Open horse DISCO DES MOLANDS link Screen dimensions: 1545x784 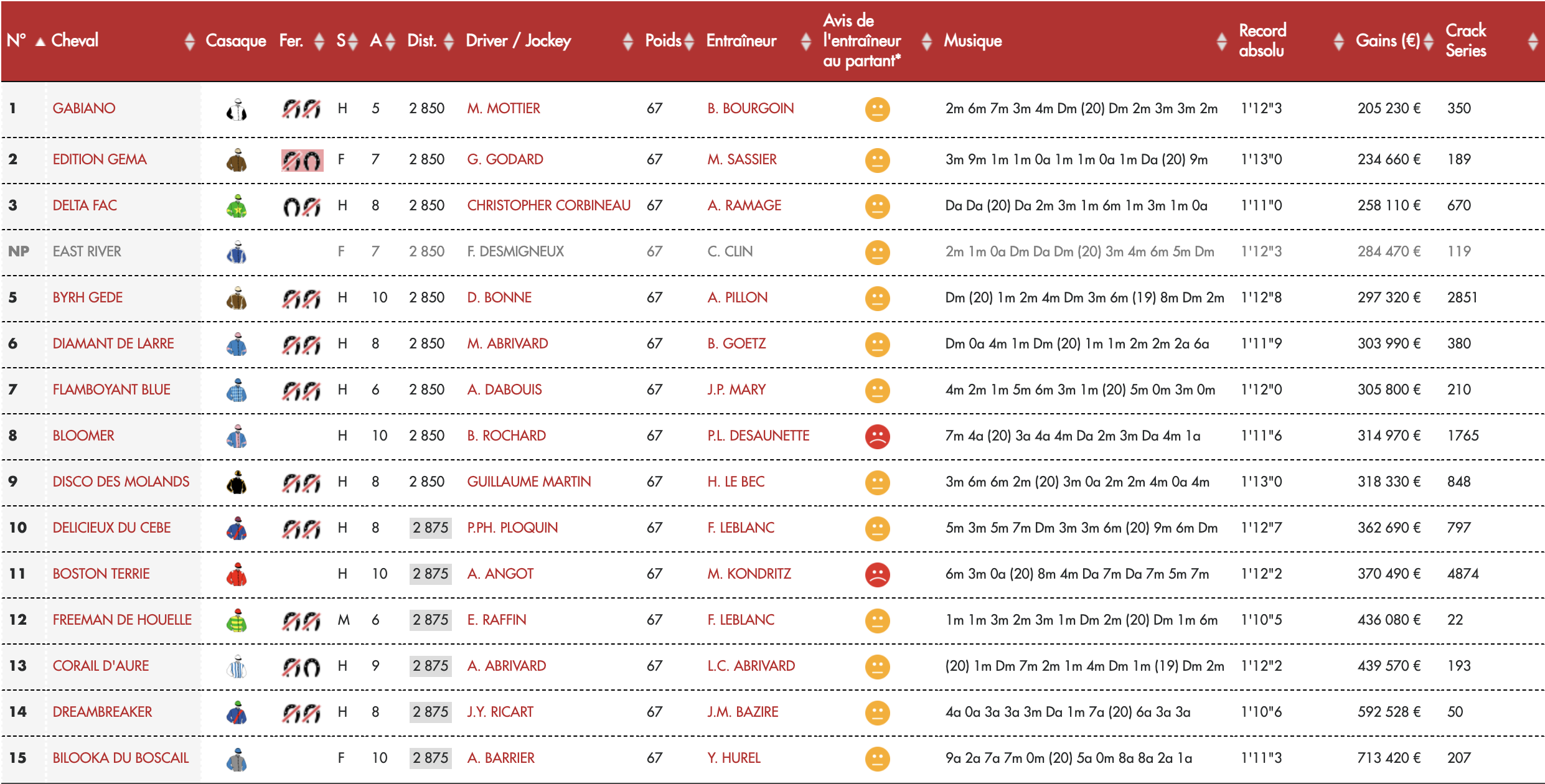pyautogui.click(x=121, y=482)
